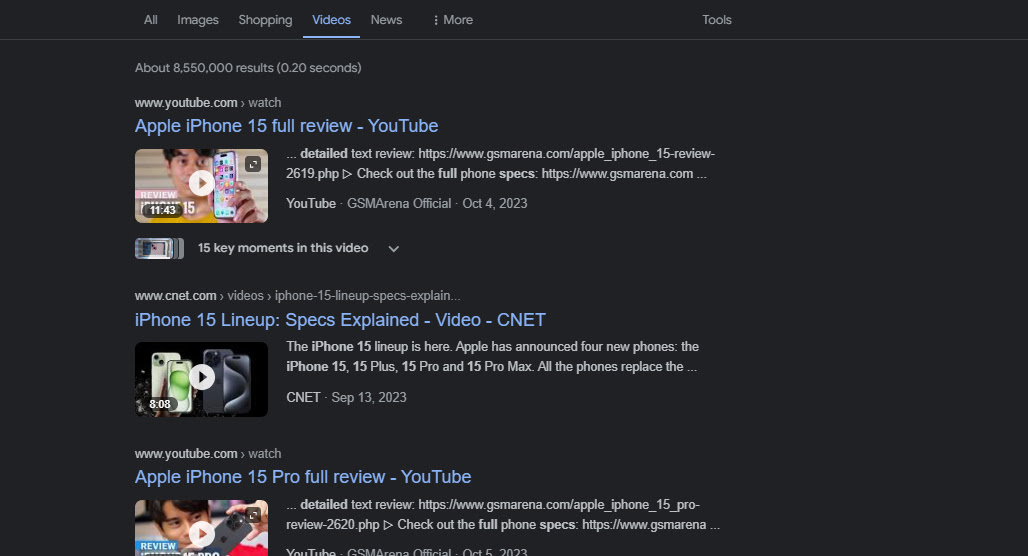Click the 11:43 duration badge
This screenshot has height=556, width=1028.
(163, 210)
